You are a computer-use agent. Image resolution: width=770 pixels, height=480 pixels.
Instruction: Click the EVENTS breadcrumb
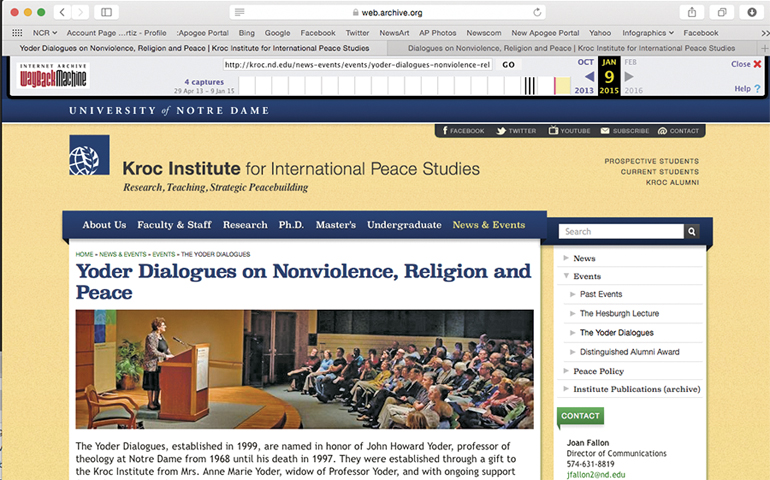coord(164,254)
